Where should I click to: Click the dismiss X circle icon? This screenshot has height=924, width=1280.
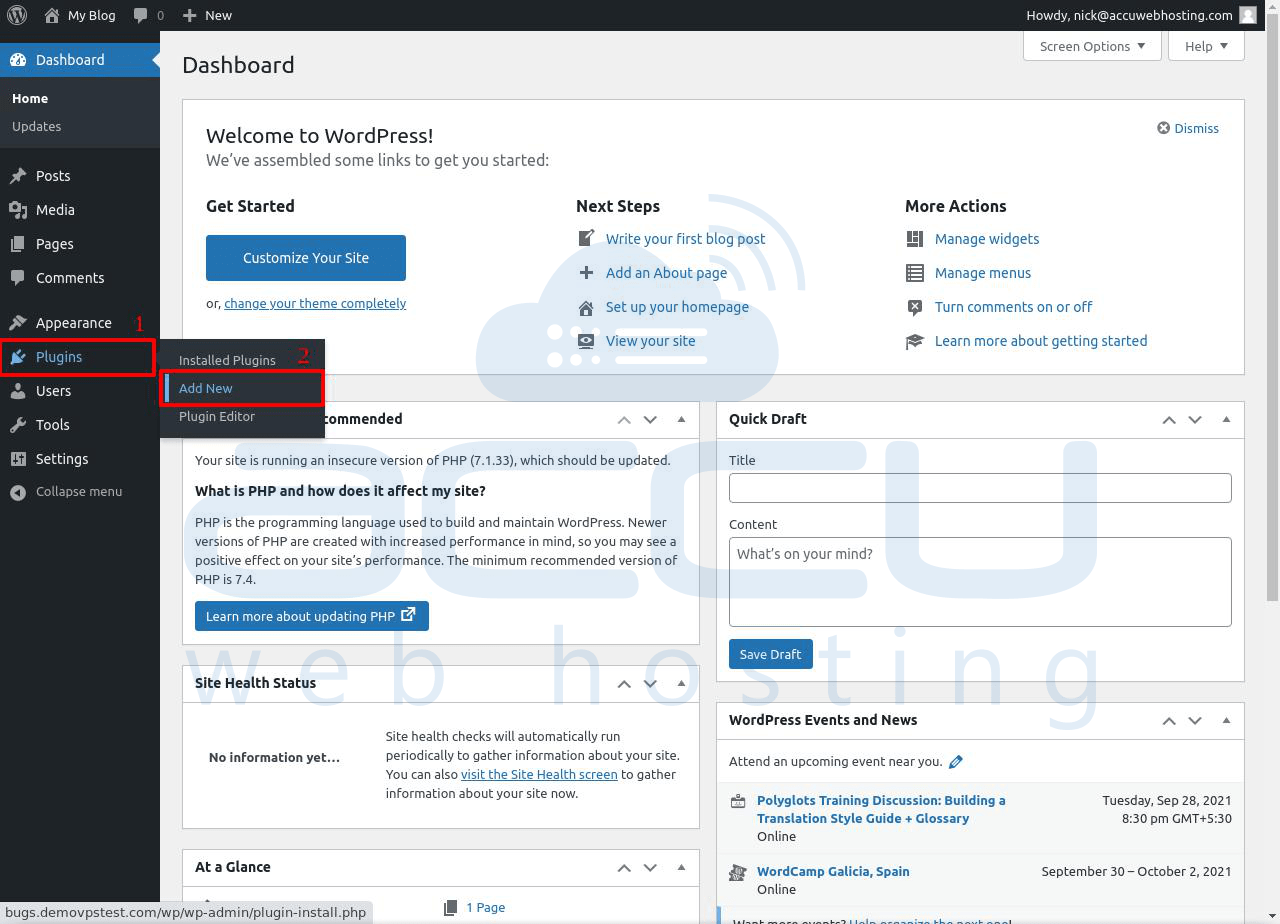tap(1164, 128)
